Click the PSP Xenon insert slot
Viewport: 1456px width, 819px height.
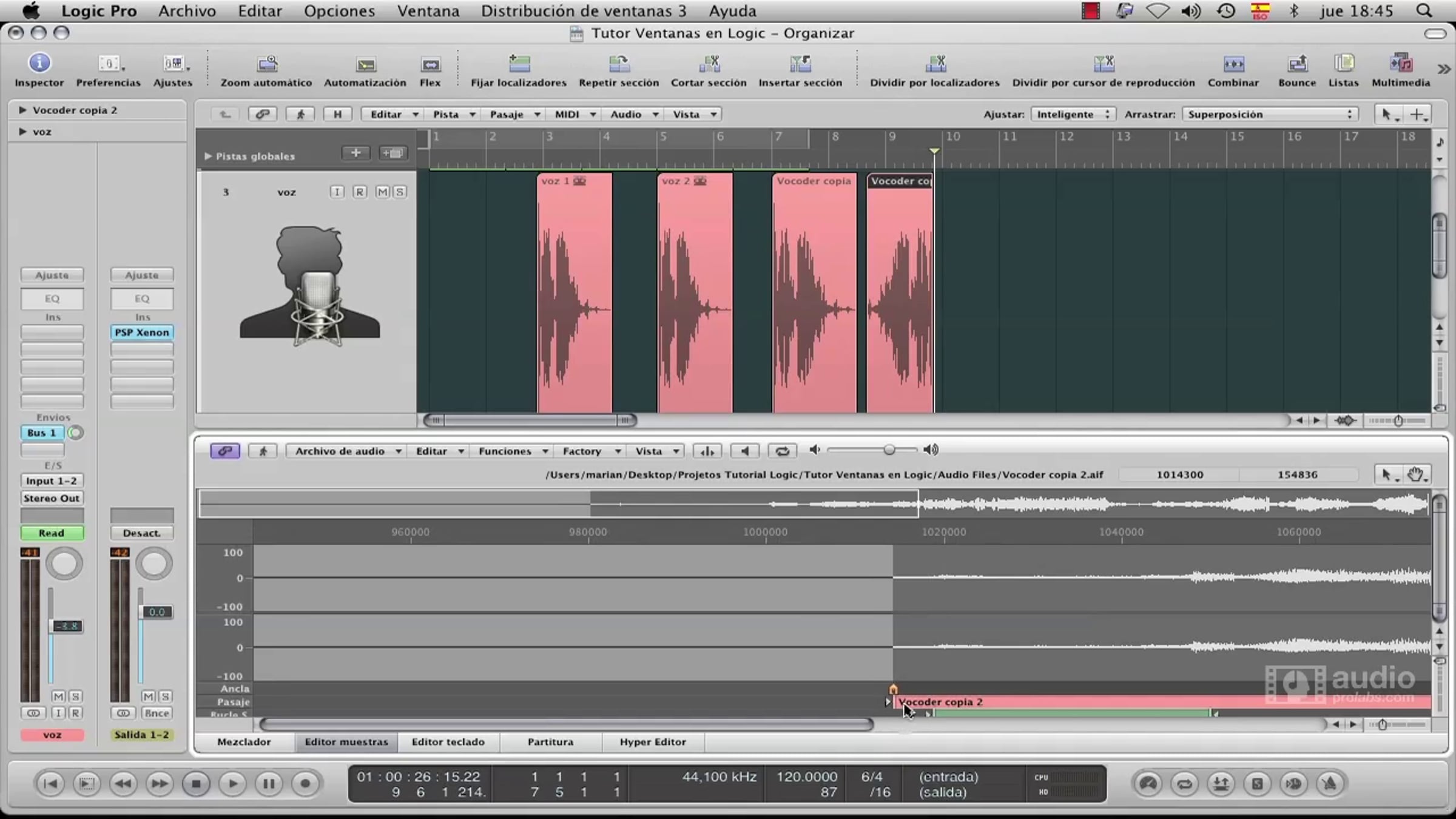142,332
